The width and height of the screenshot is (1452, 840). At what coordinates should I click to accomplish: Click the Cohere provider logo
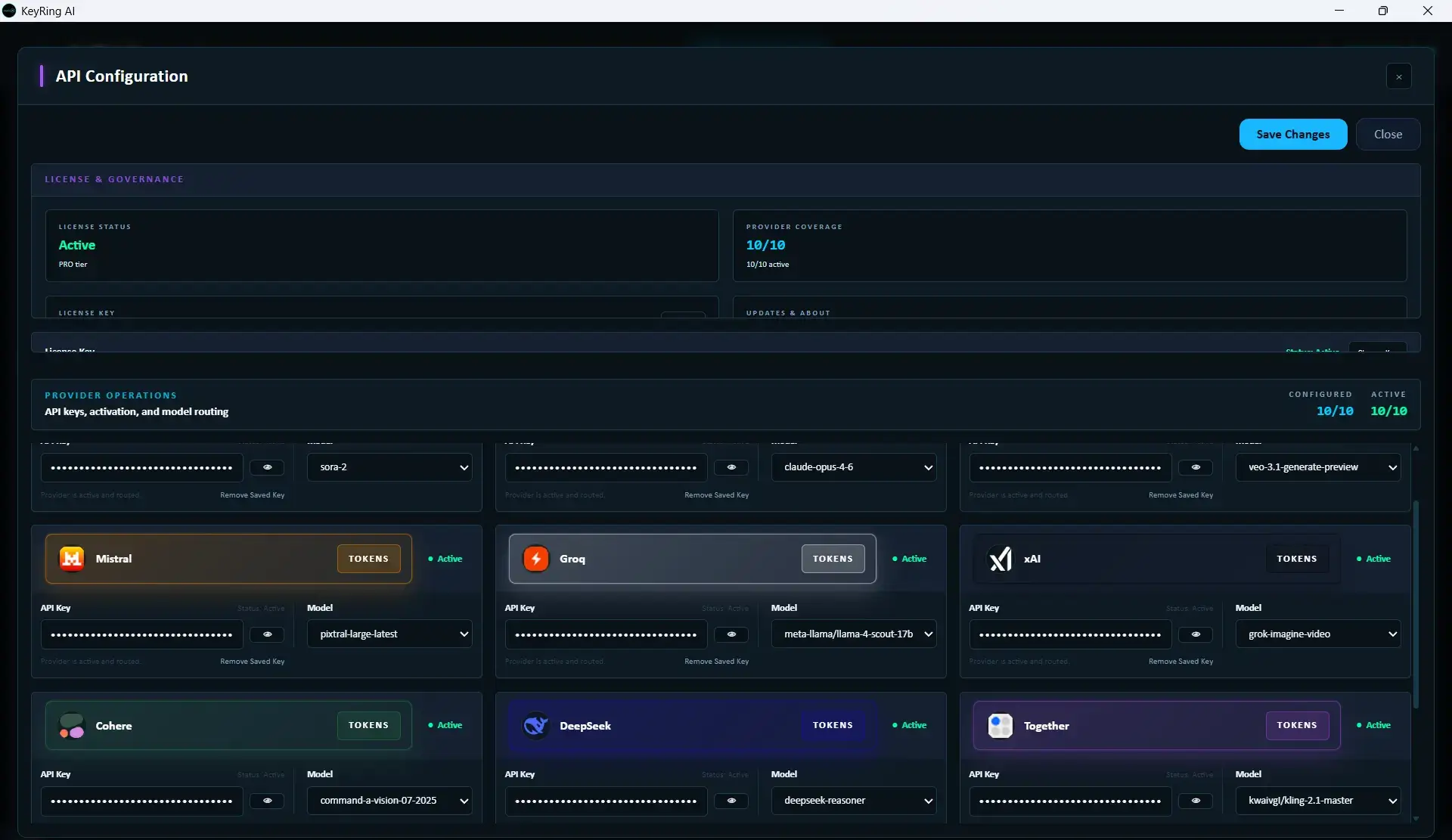click(72, 726)
